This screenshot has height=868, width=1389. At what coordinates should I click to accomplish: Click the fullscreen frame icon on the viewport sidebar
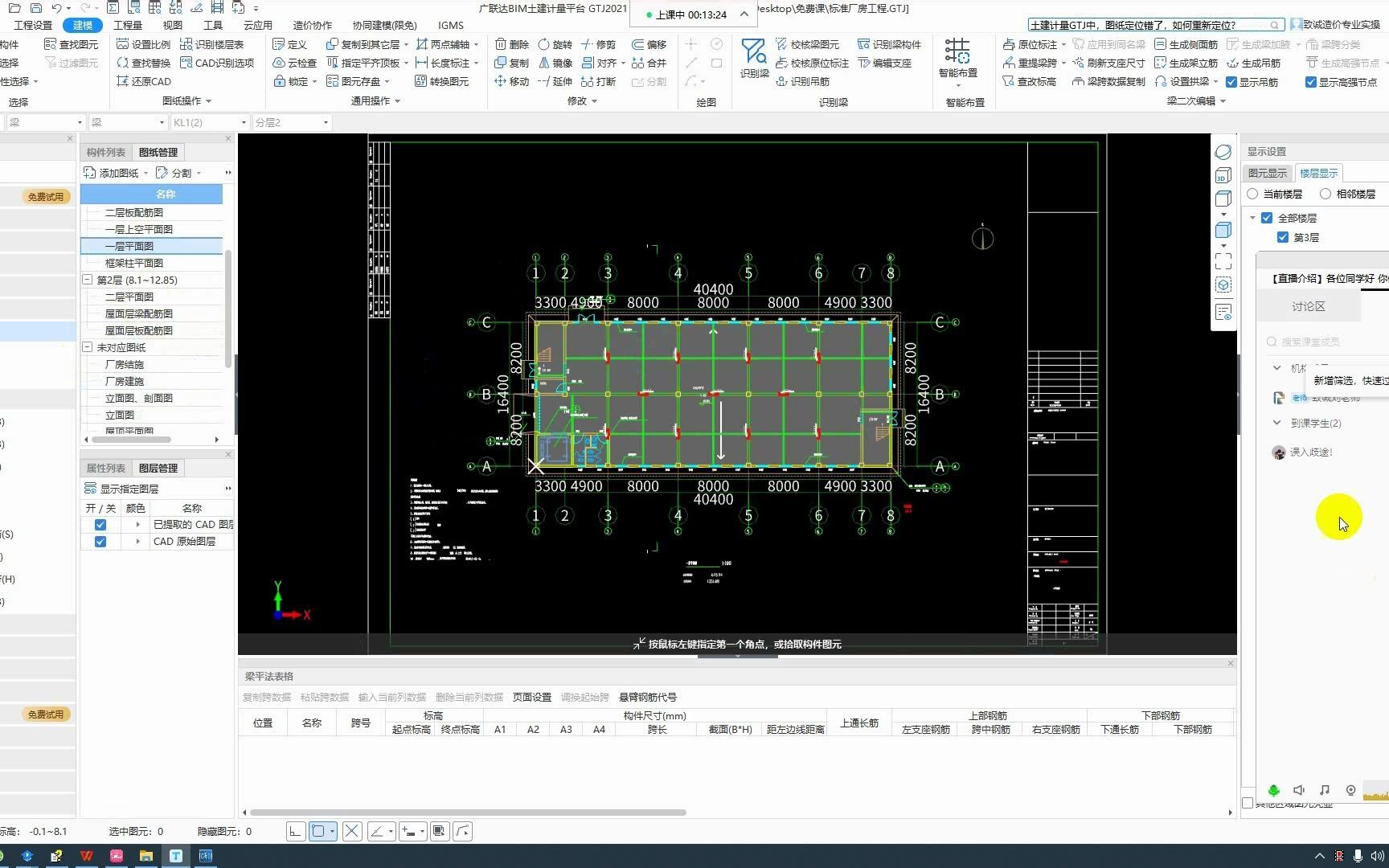coord(1223,260)
